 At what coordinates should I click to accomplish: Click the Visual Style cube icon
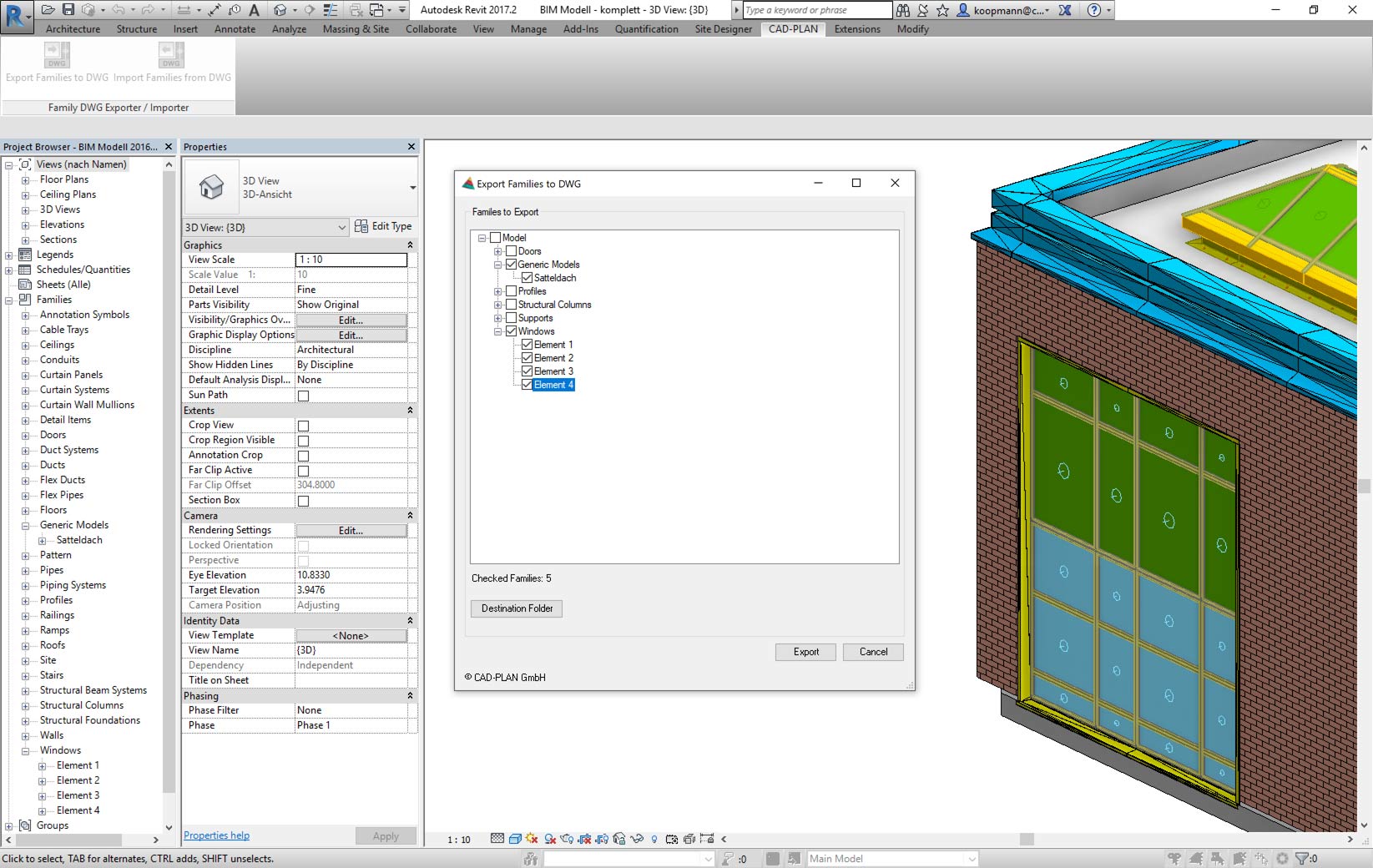click(x=515, y=839)
